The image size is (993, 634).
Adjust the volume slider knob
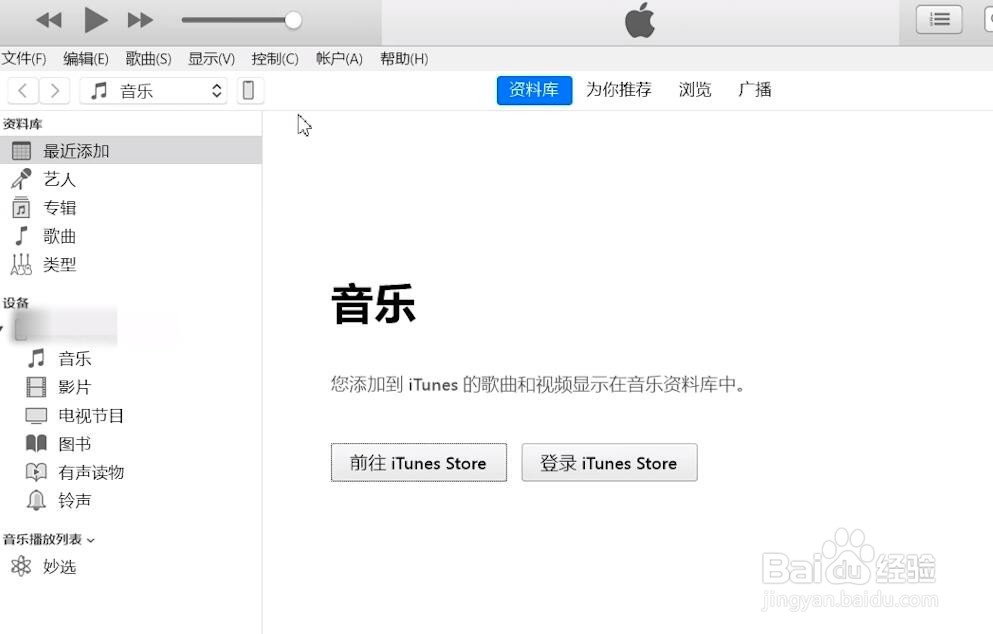pyautogui.click(x=293, y=20)
